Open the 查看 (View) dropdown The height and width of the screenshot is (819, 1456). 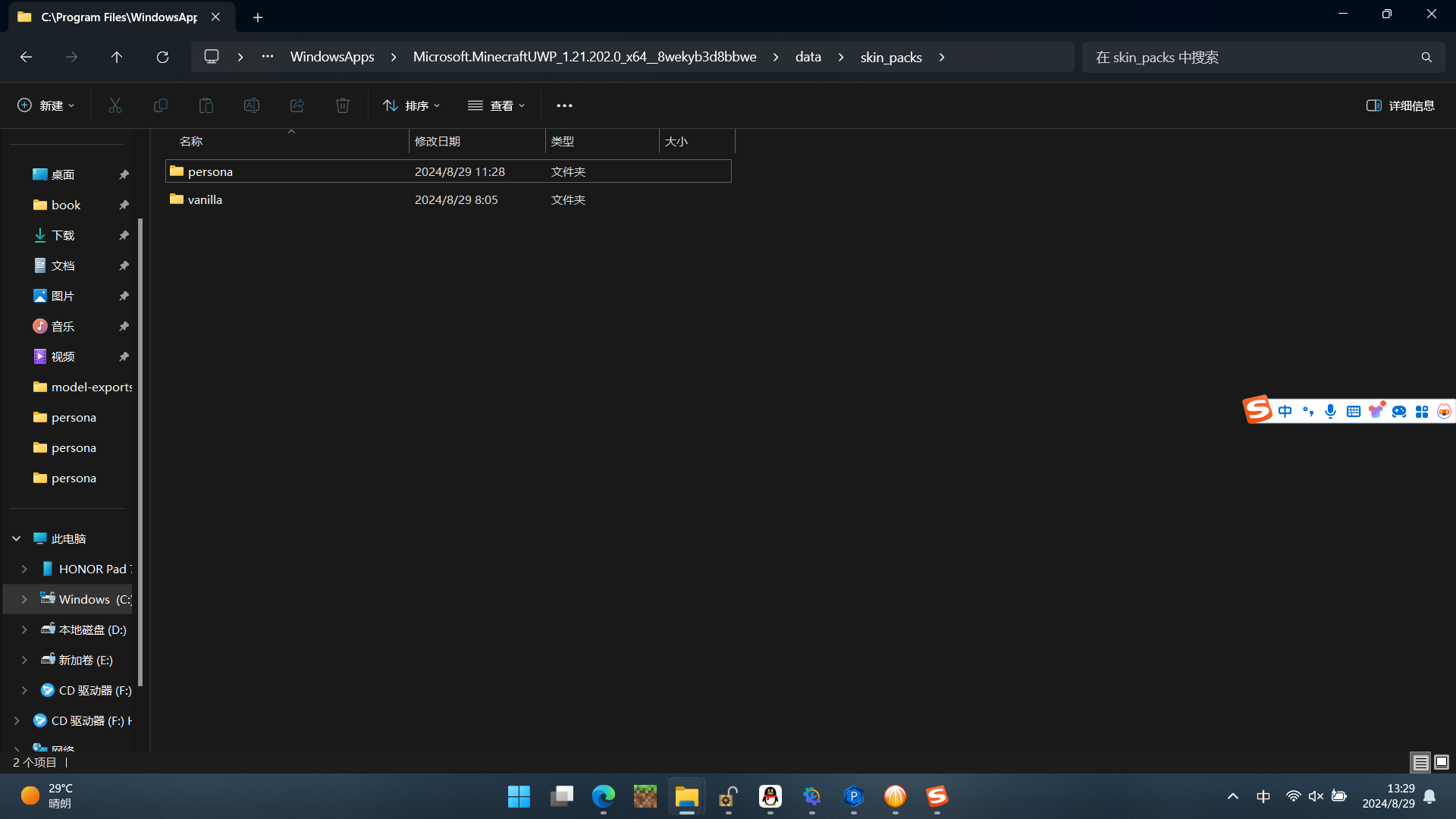click(x=497, y=105)
